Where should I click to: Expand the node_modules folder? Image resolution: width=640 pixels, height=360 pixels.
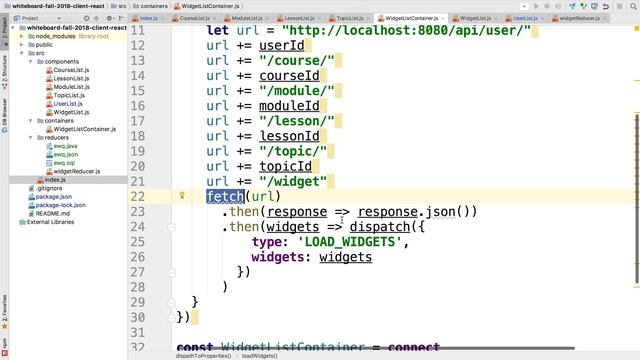click(x=22, y=36)
